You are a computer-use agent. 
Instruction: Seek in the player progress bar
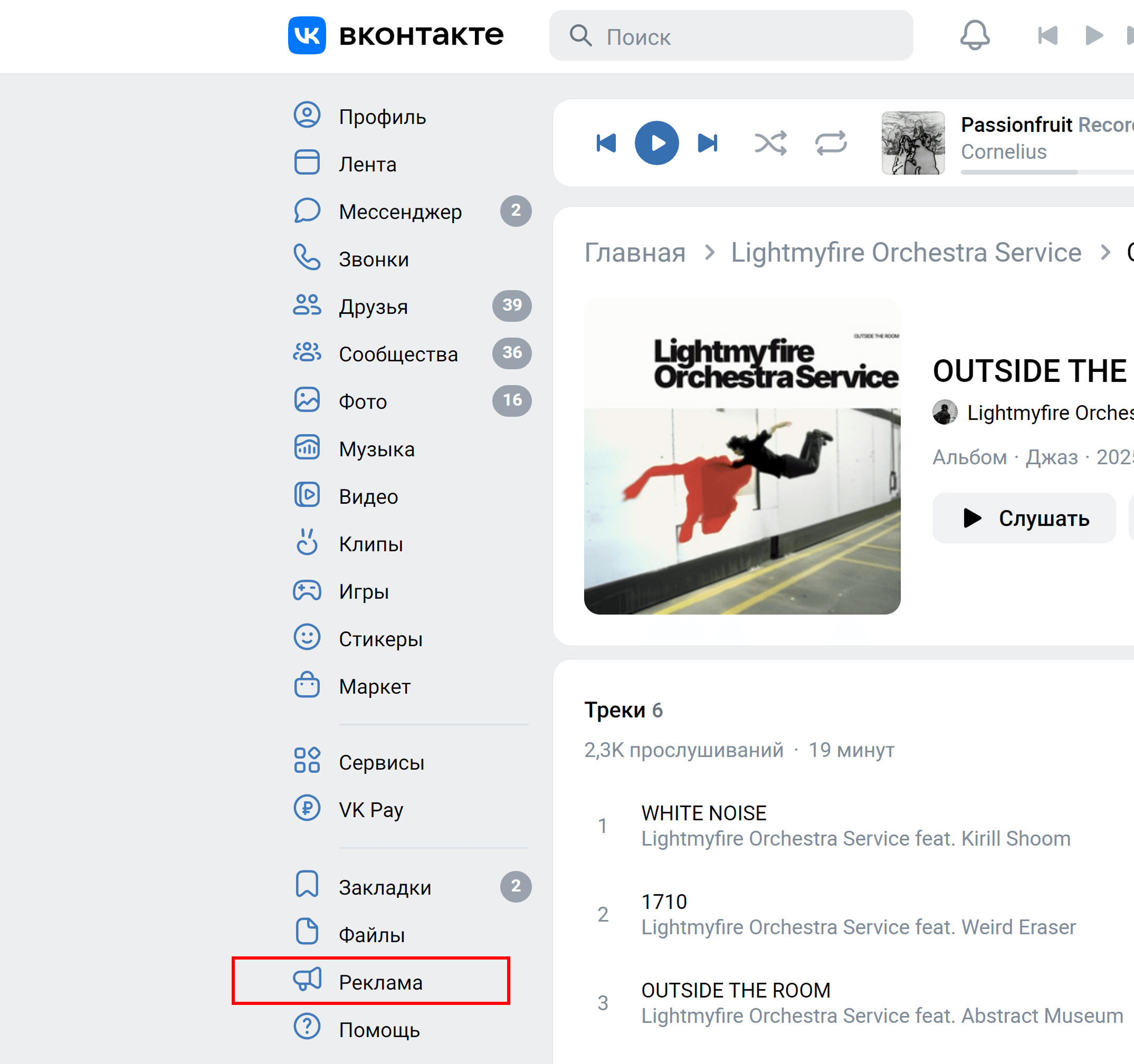[x=1047, y=171]
